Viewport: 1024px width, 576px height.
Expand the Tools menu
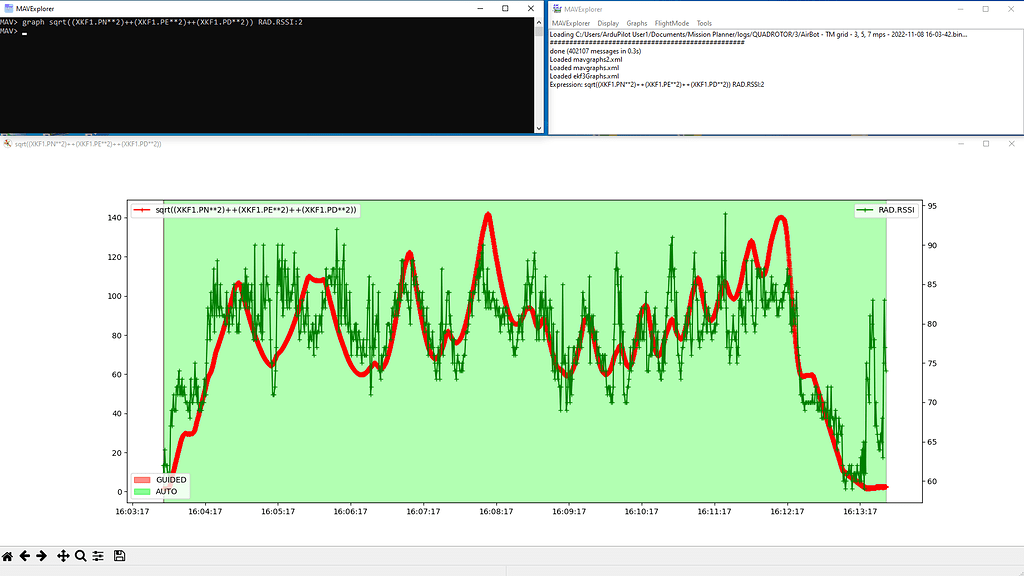(x=704, y=22)
